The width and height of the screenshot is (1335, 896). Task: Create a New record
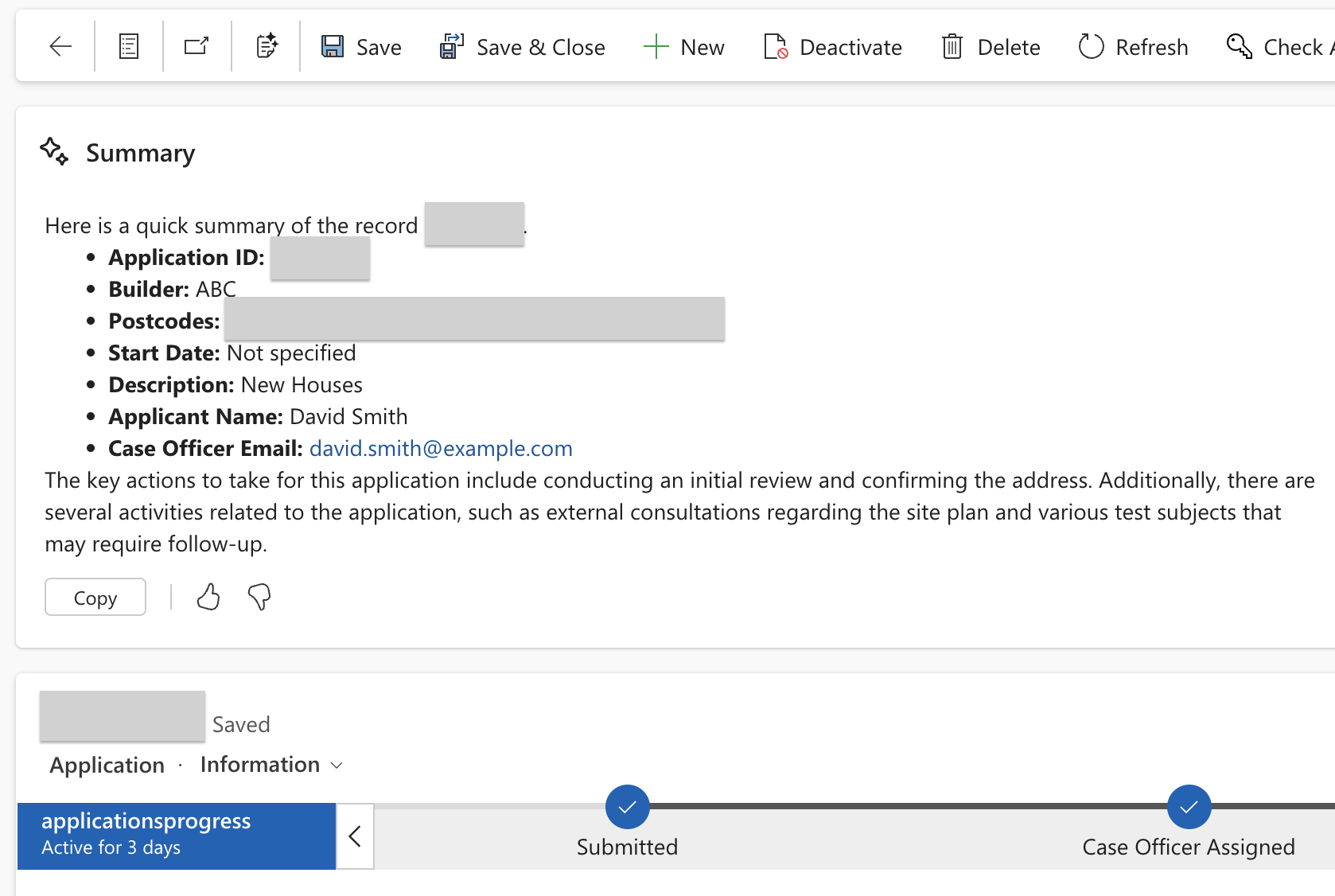click(703, 48)
